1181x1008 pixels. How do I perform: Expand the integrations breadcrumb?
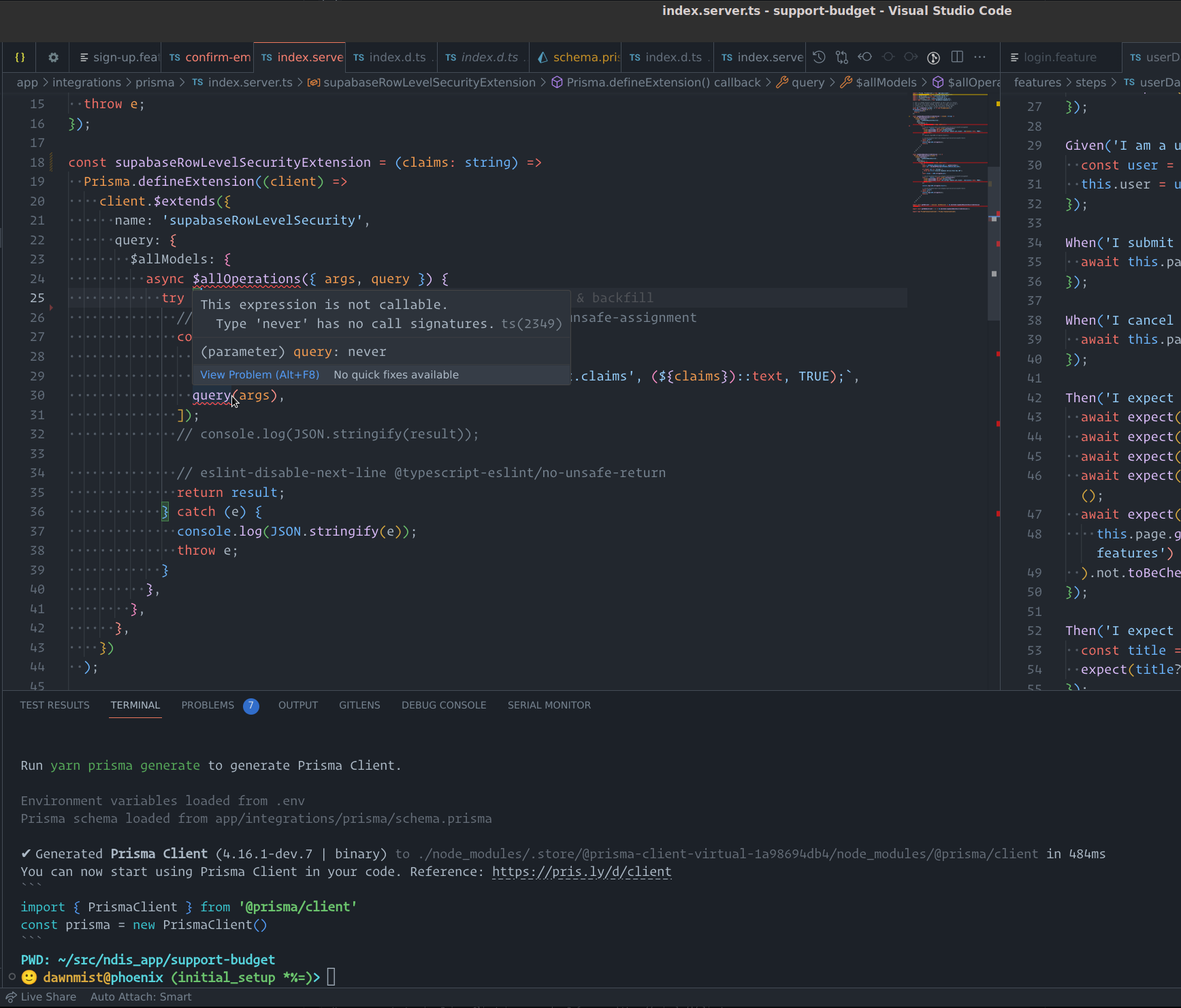tap(87, 82)
